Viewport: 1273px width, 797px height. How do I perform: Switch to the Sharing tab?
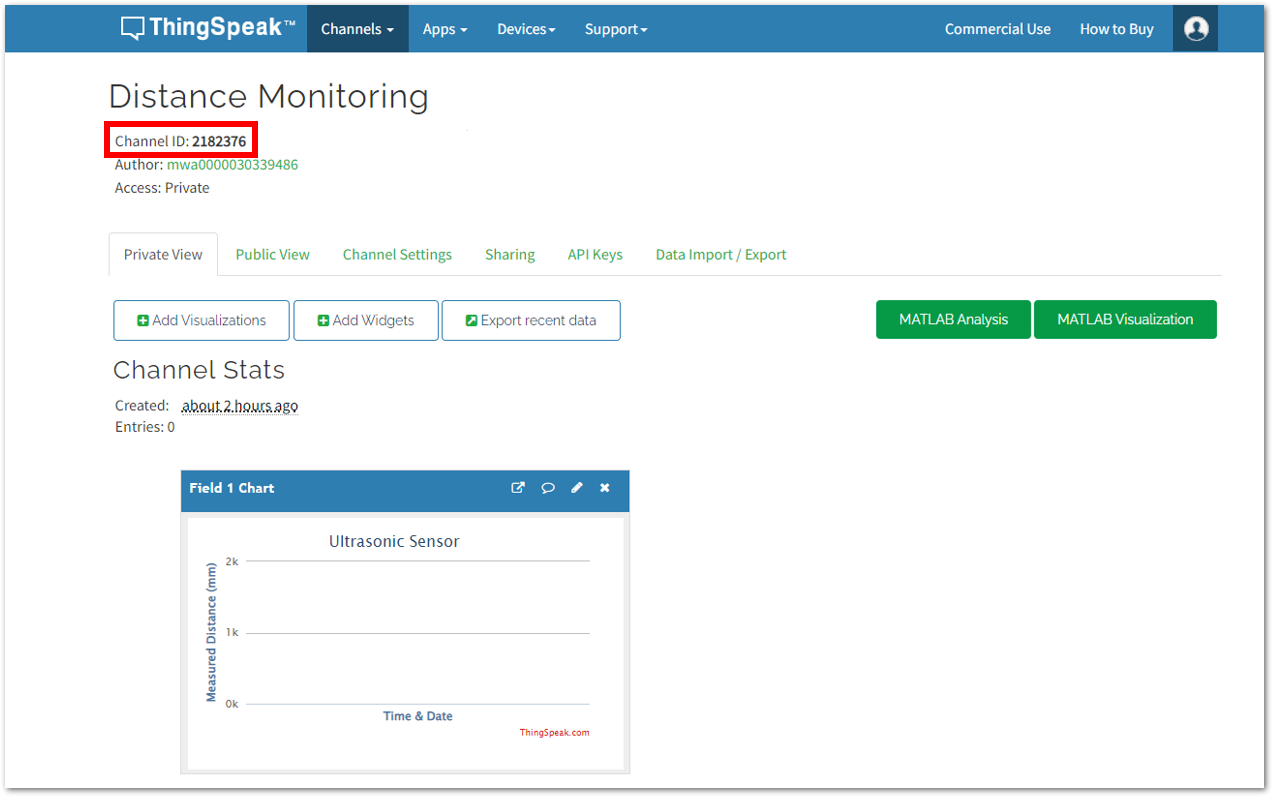(510, 254)
